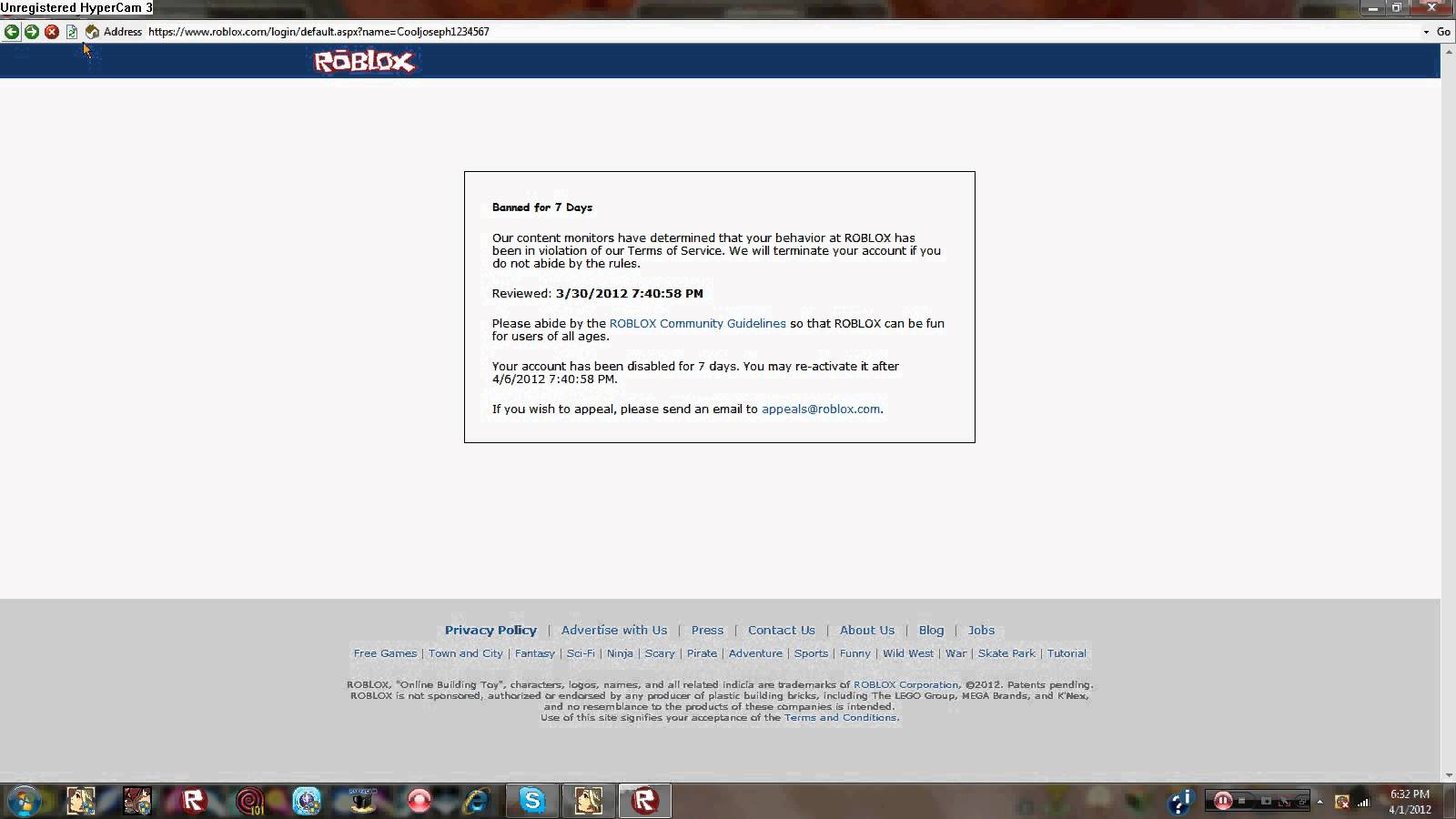
Task: Pause the HyperCam recording in taskbar
Action: 1223,801
